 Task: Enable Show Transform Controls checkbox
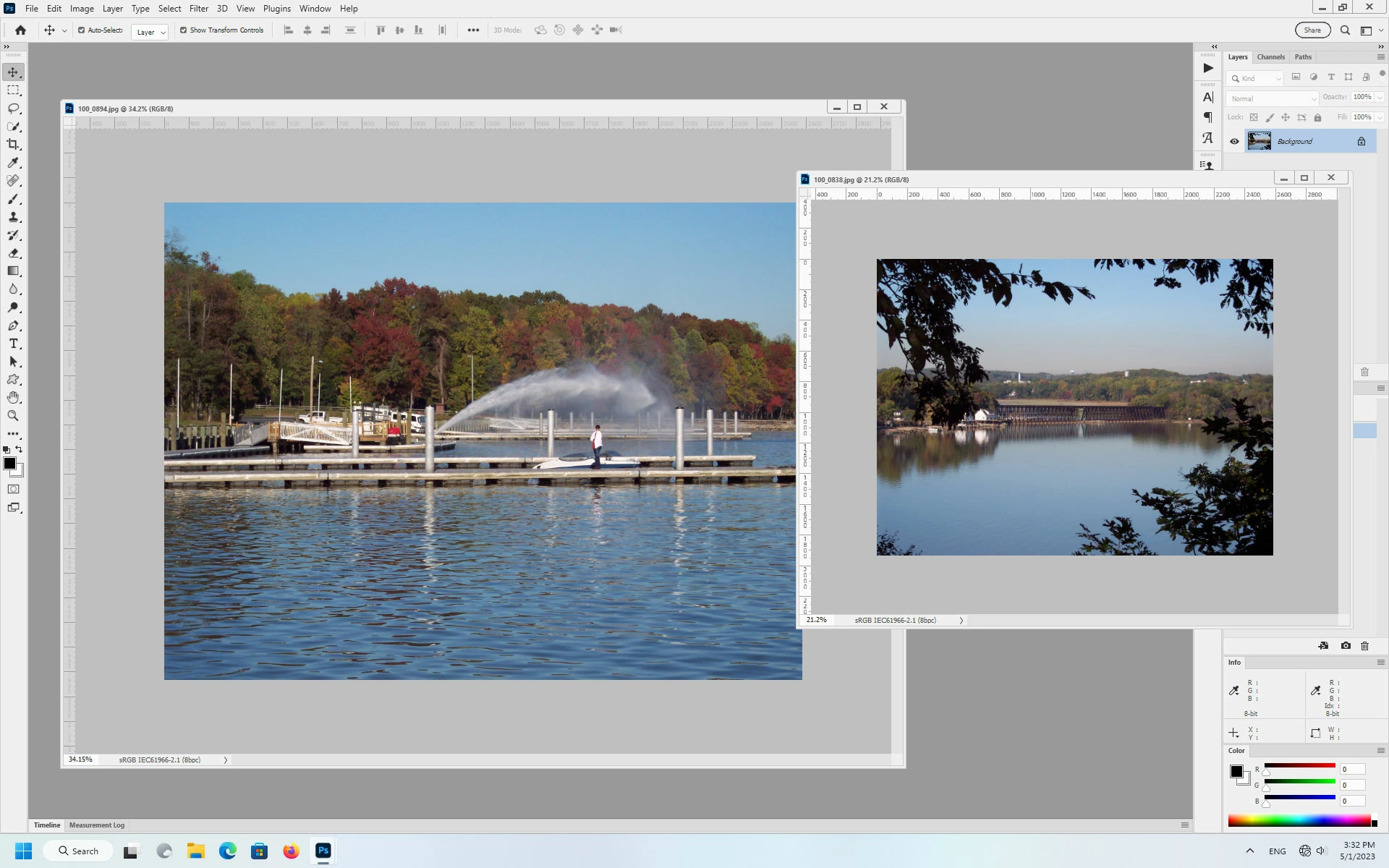(183, 30)
